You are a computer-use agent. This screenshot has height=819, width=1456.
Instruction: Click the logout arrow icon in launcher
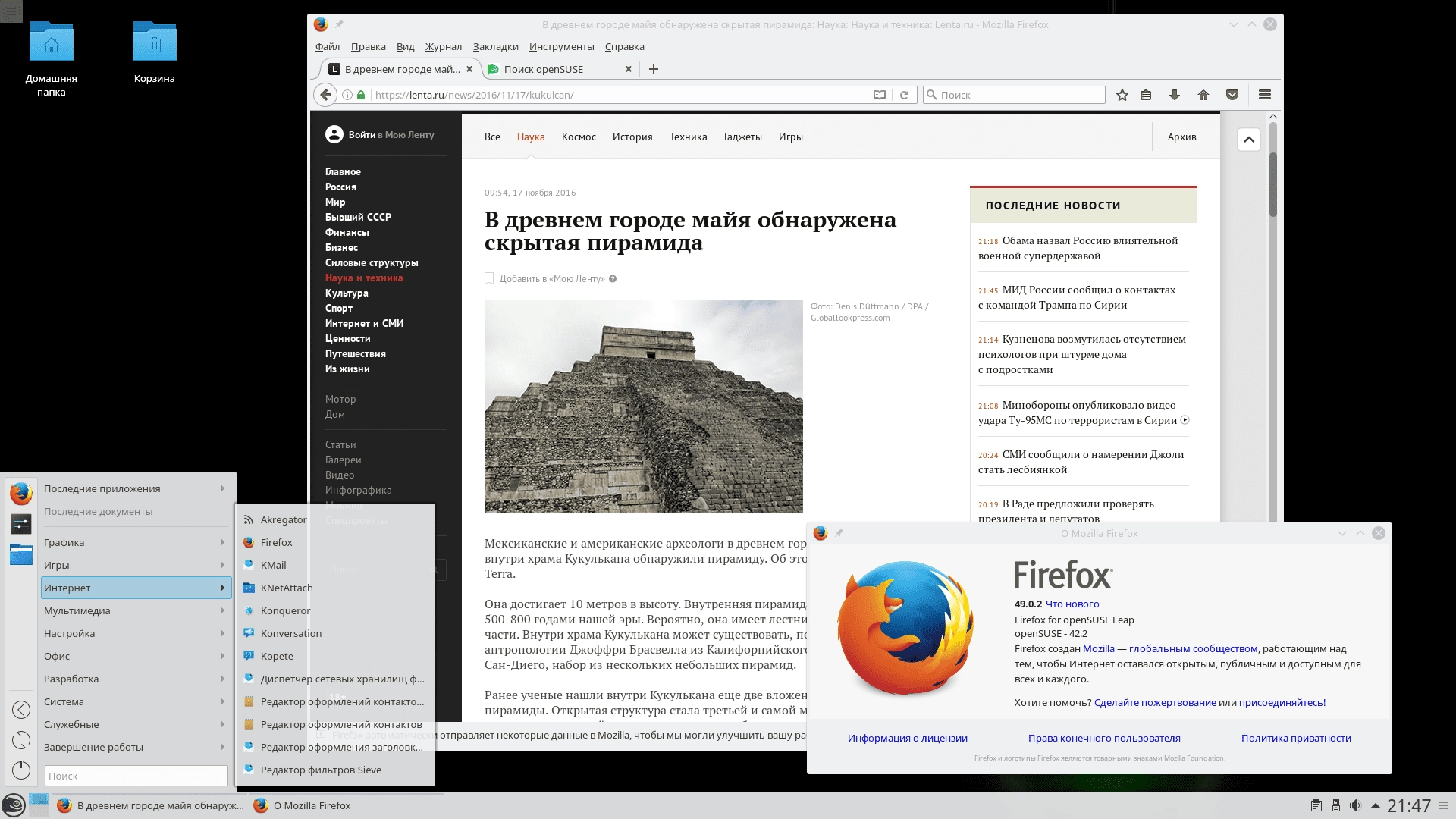tap(21, 710)
